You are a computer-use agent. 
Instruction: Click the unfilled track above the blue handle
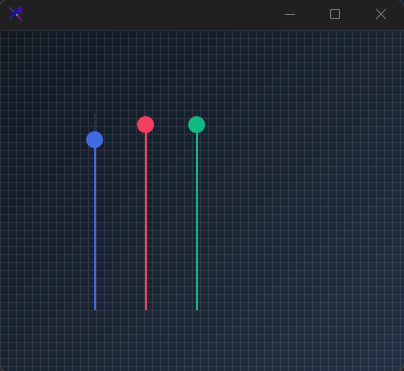click(x=95, y=122)
